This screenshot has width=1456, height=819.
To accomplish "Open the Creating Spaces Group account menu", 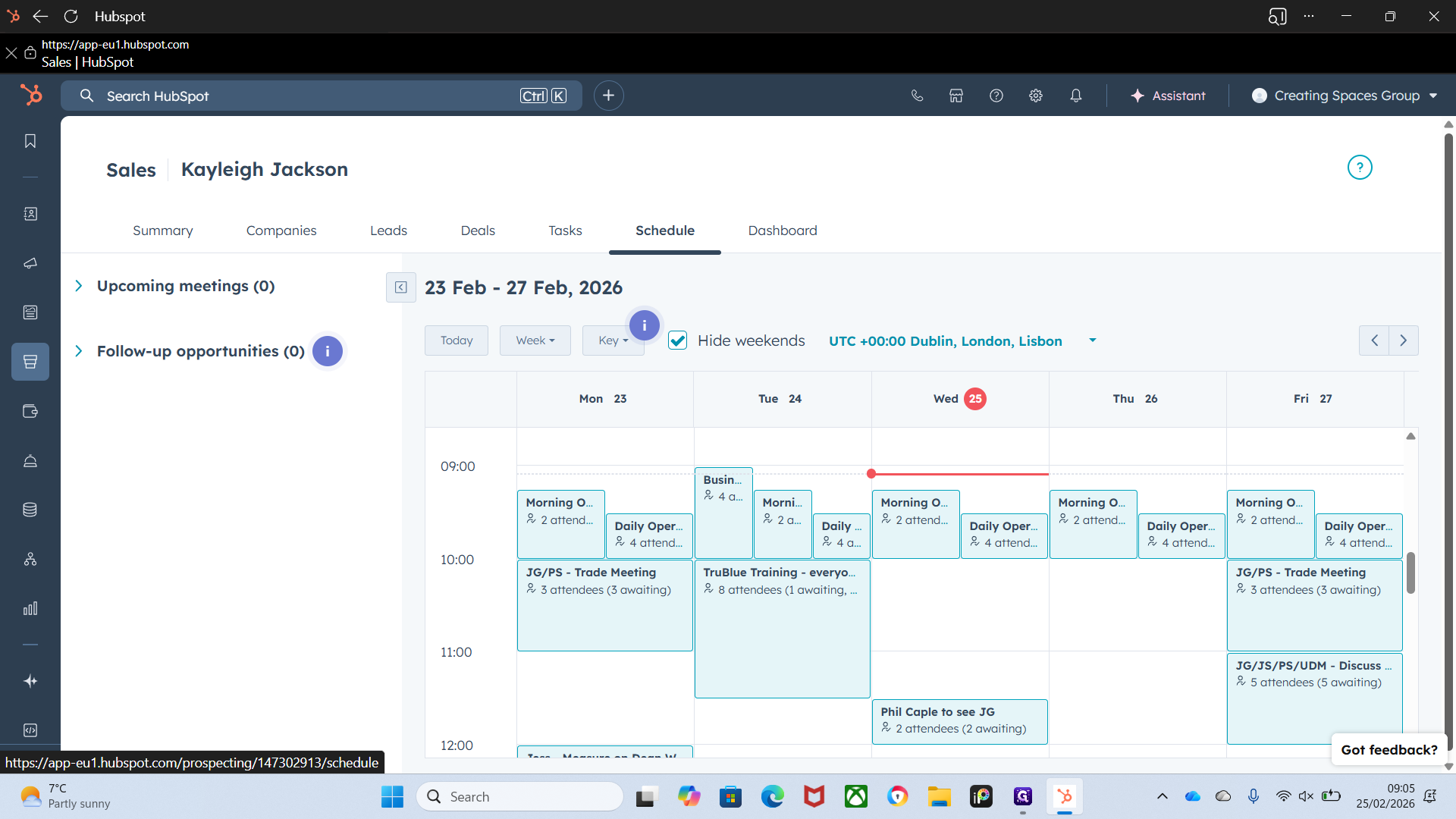I will [1345, 96].
